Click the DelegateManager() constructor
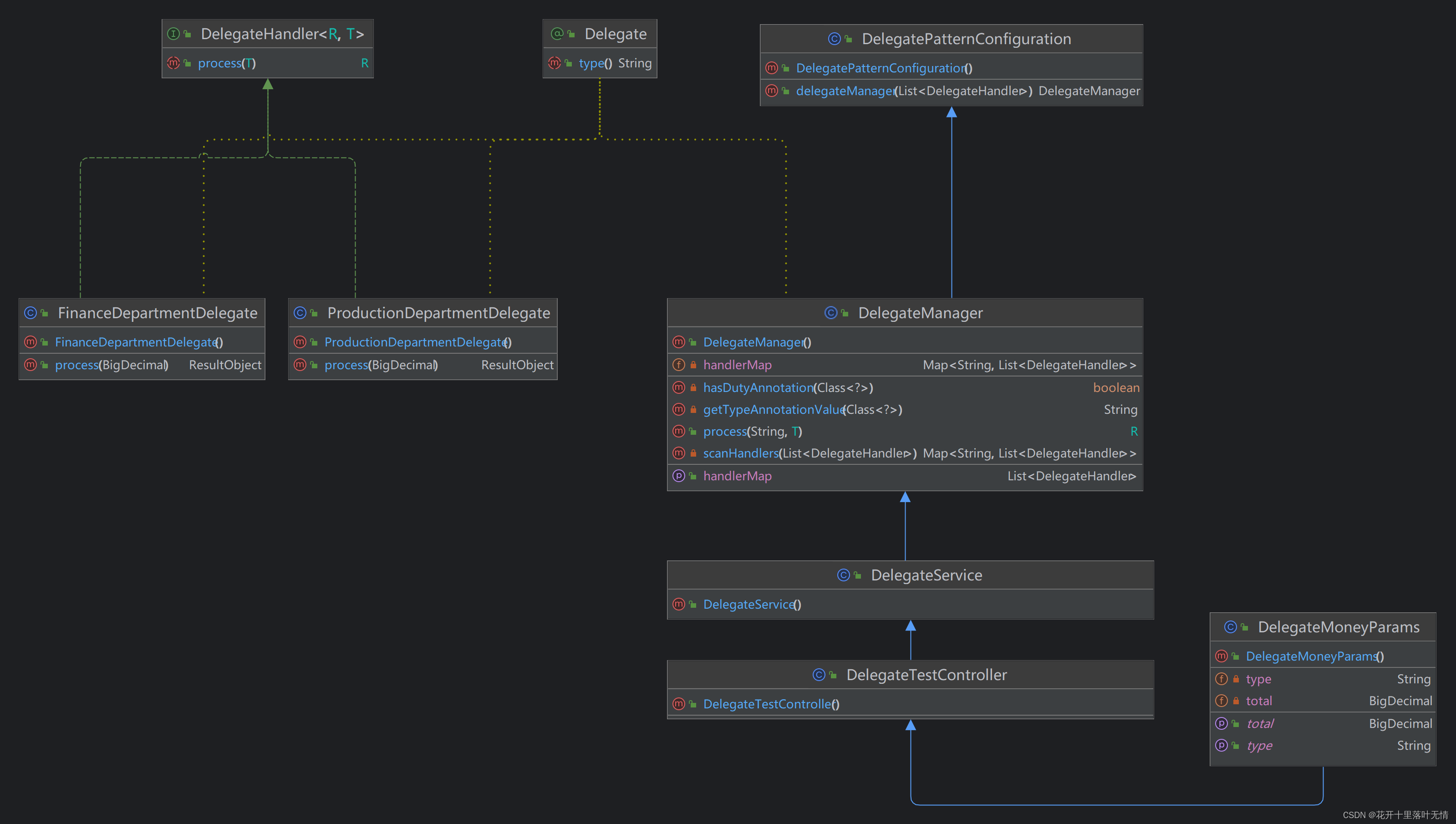 (757, 342)
